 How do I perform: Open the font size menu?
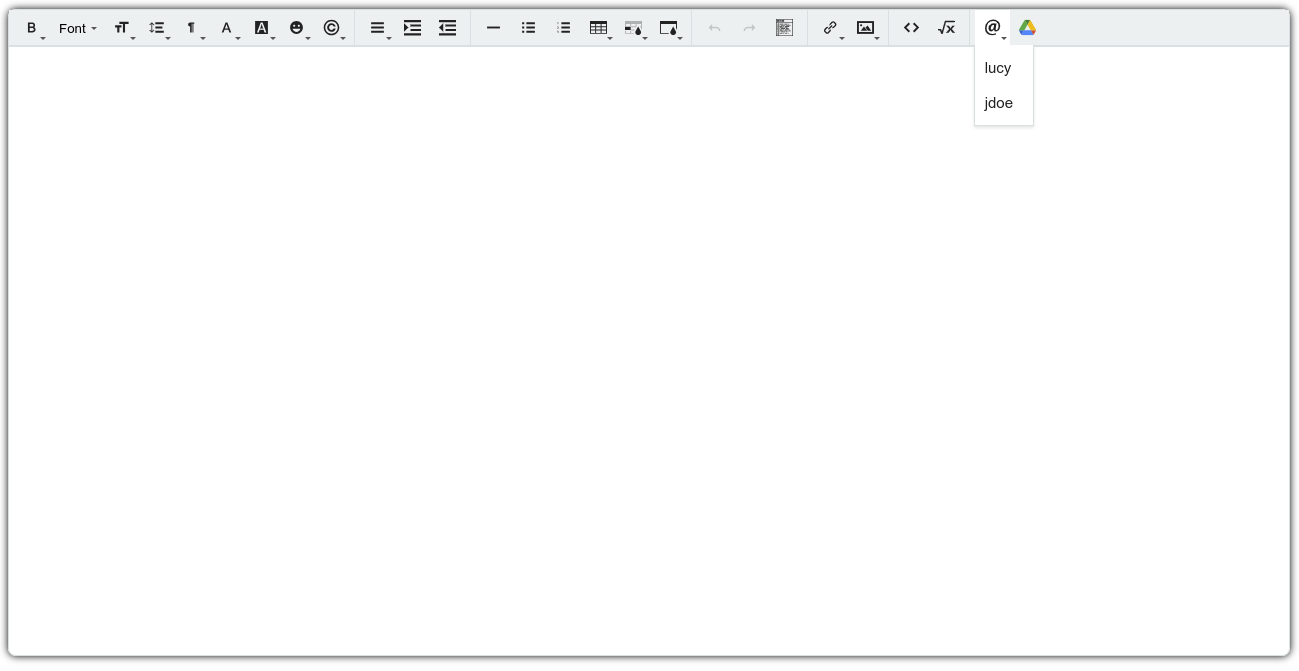tap(123, 28)
